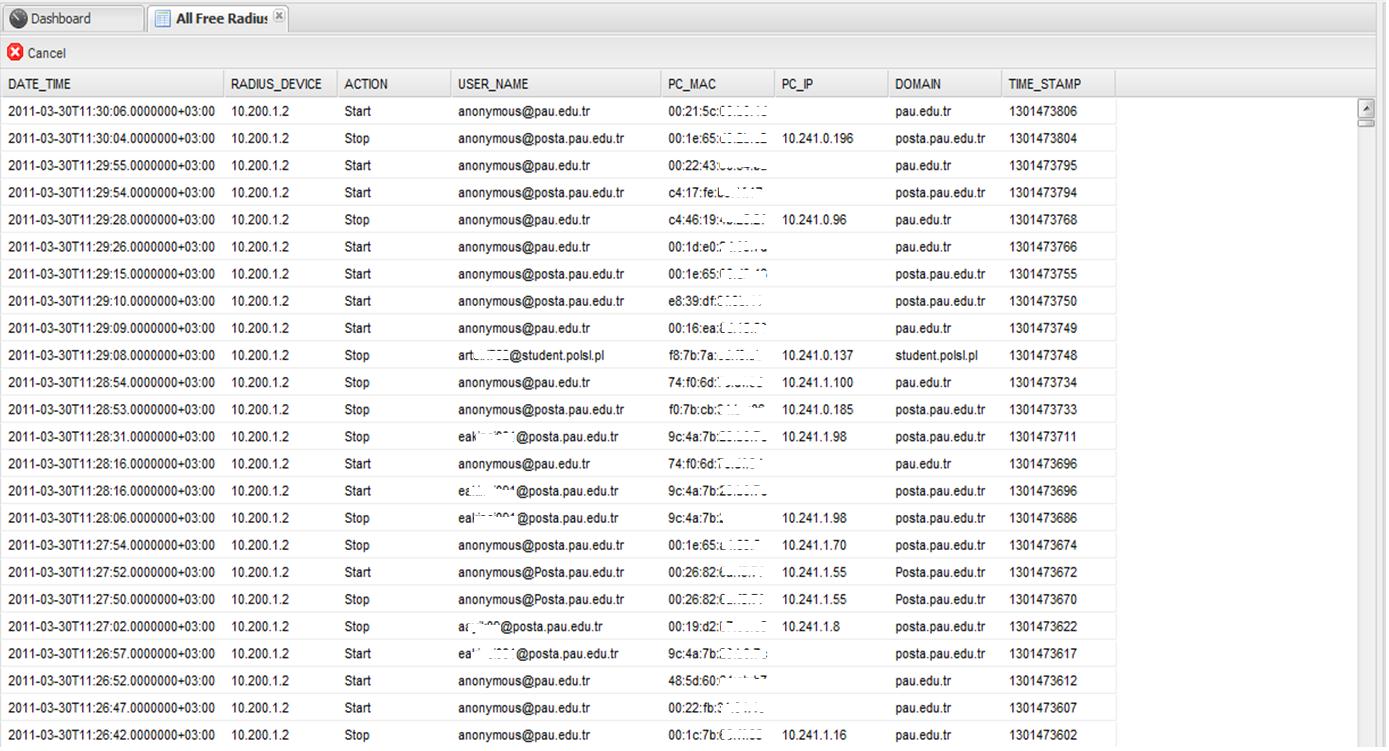Click timestamp cell 1301473711

[1043, 436]
